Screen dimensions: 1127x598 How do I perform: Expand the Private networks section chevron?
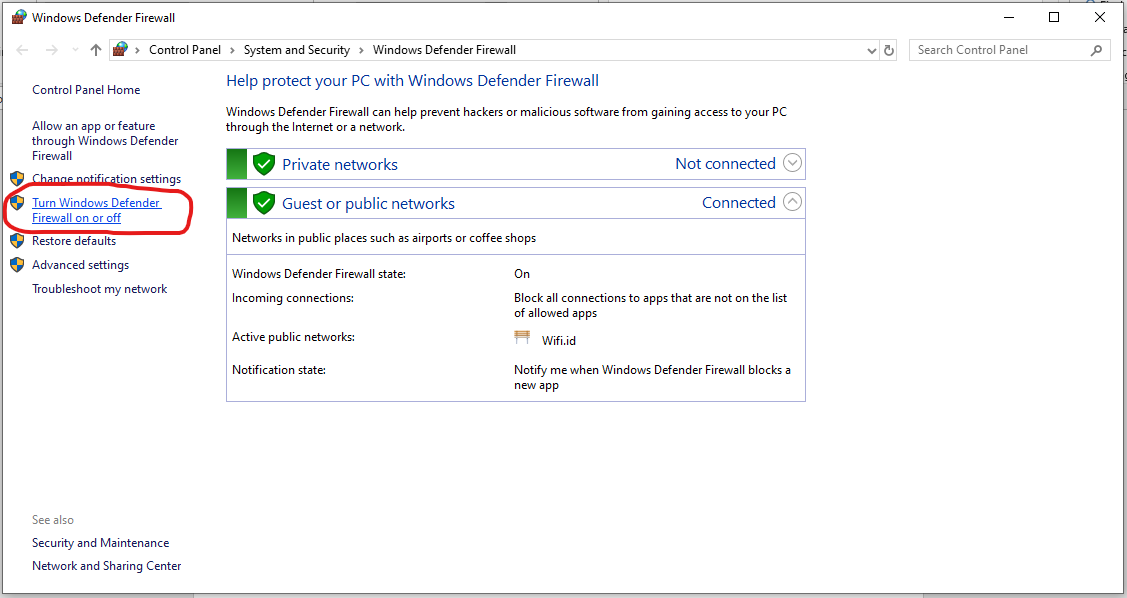[x=792, y=163]
